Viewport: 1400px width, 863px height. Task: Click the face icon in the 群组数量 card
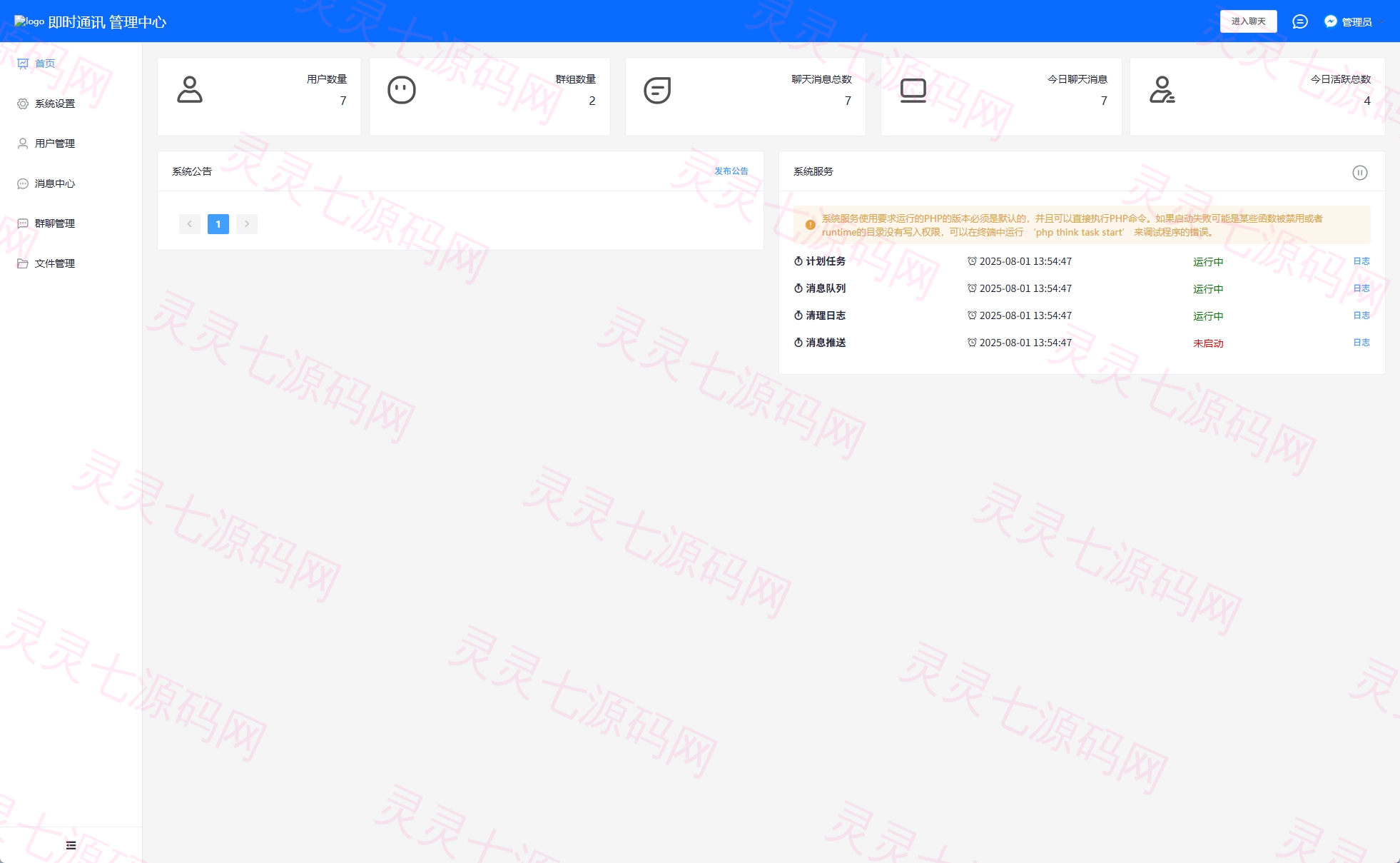pyautogui.click(x=402, y=90)
